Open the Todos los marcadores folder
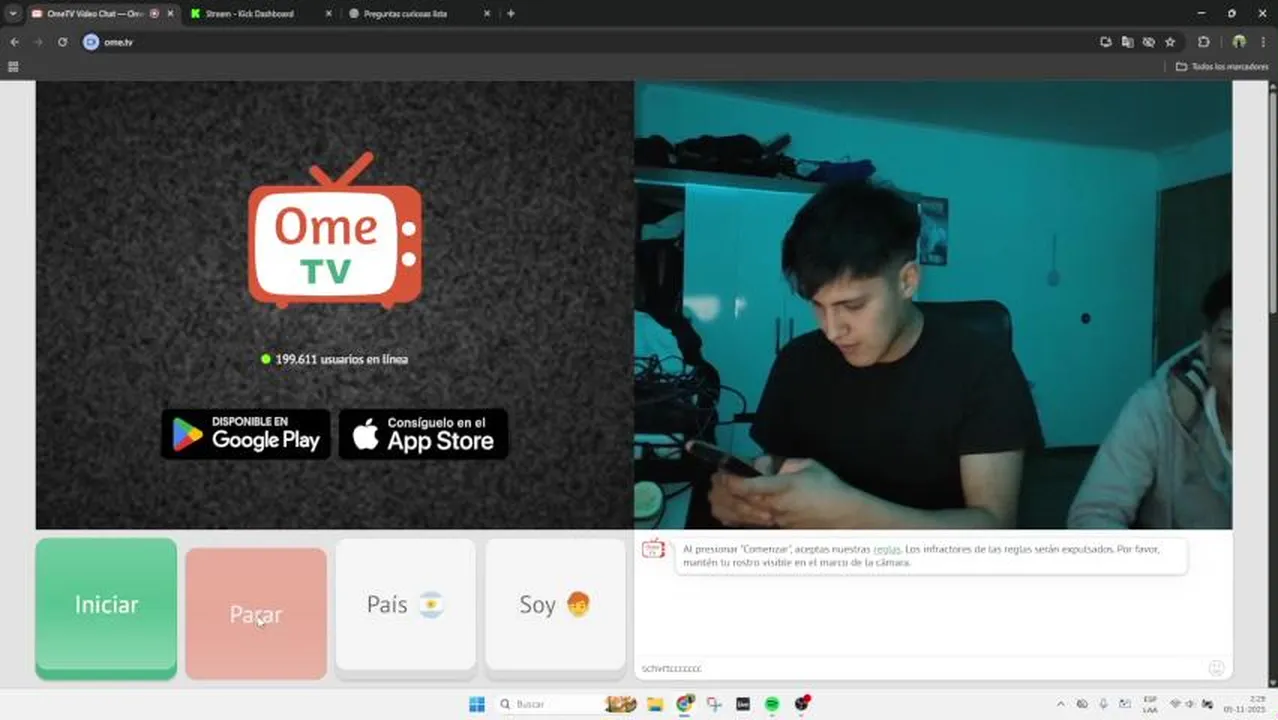 tap(1222, 67)
